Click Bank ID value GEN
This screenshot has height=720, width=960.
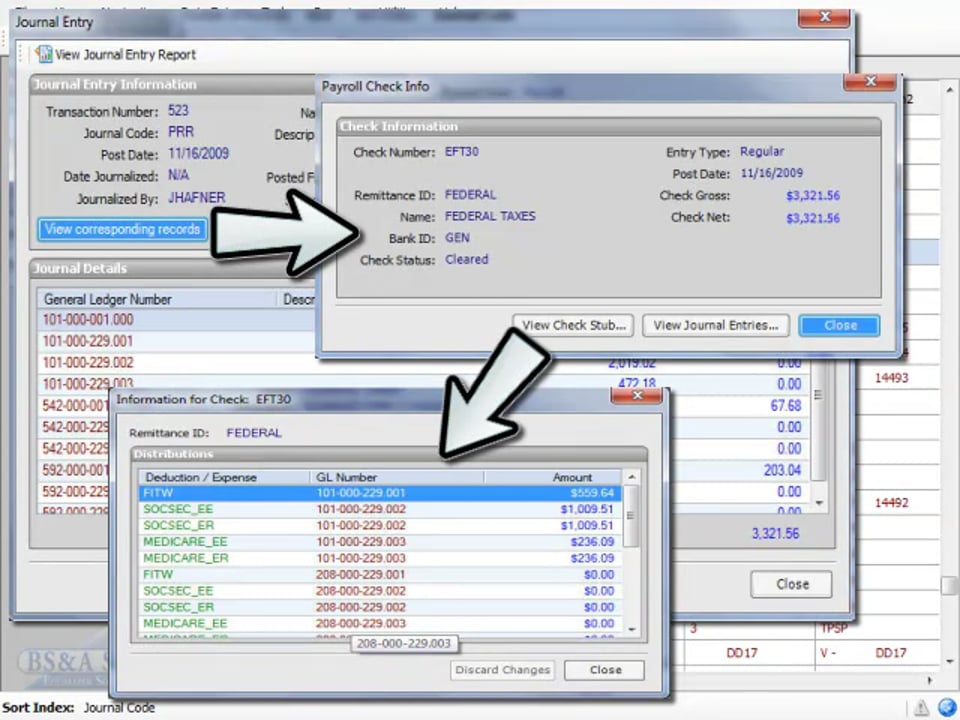457,238
